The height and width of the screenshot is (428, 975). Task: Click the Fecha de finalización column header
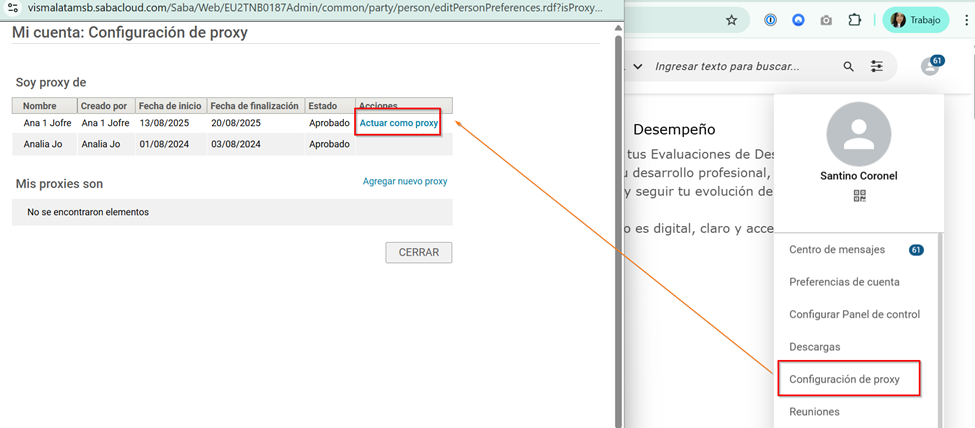[256, 106]
